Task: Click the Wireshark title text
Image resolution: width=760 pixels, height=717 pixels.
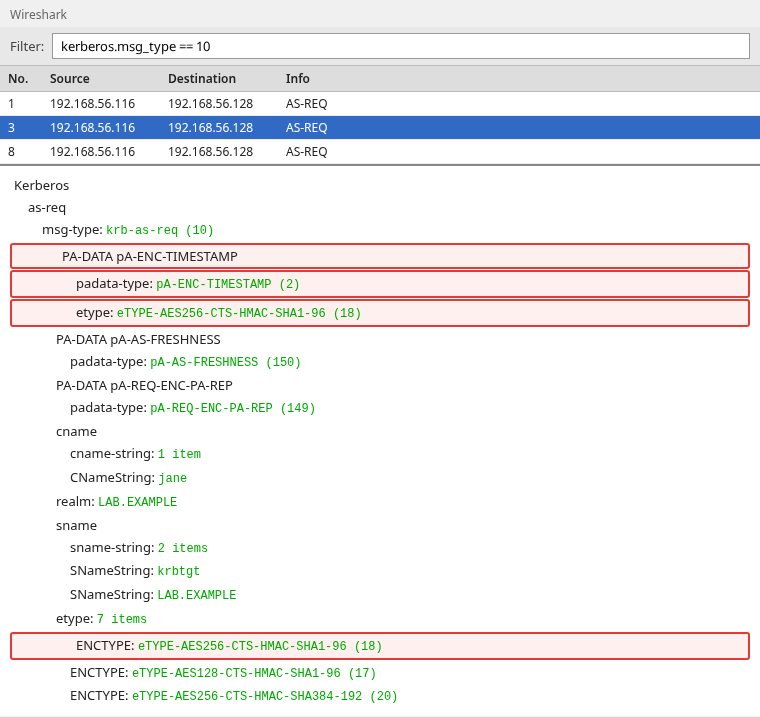Action: [38, 15]
